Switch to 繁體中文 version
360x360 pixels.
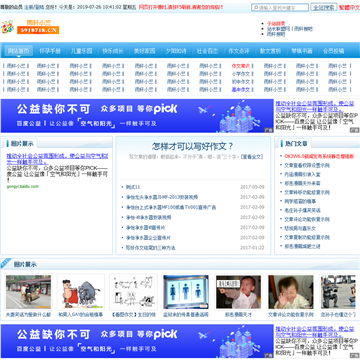coord(349,7)
